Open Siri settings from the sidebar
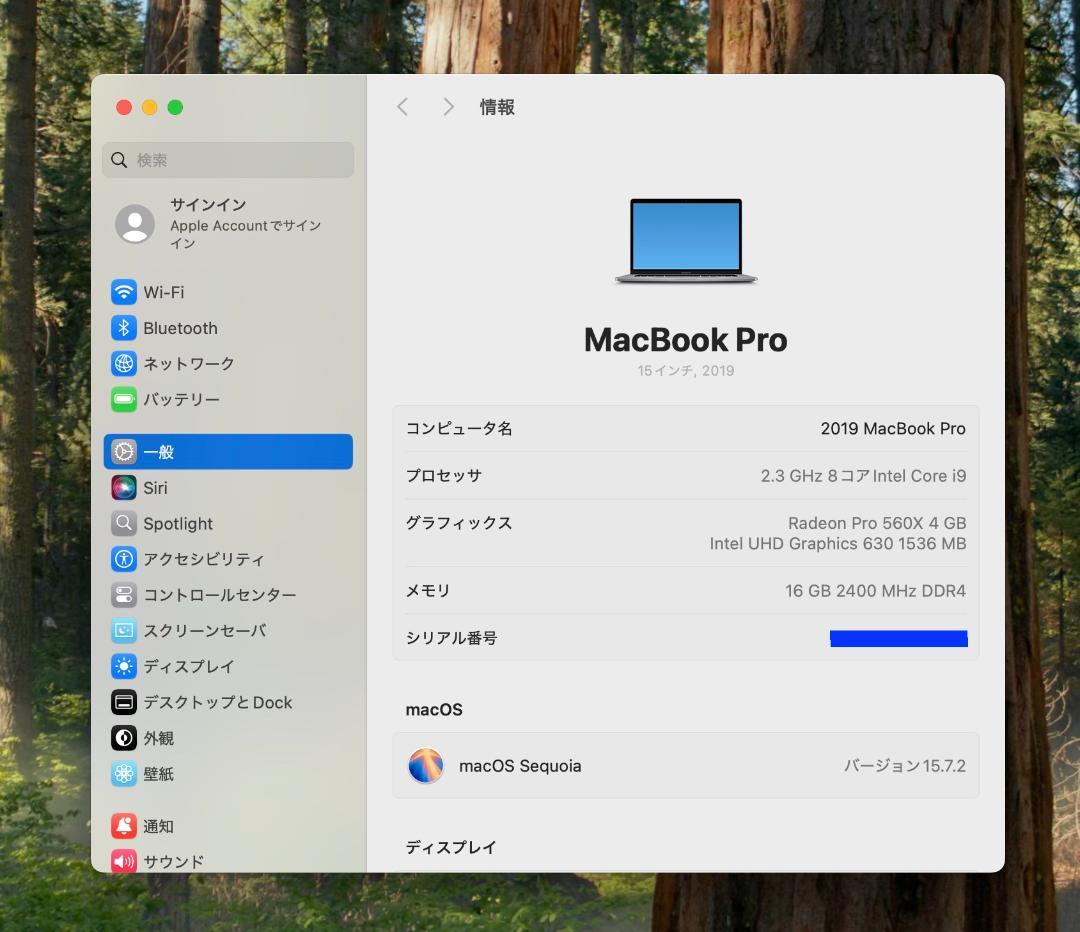 (x=124, y=488)
